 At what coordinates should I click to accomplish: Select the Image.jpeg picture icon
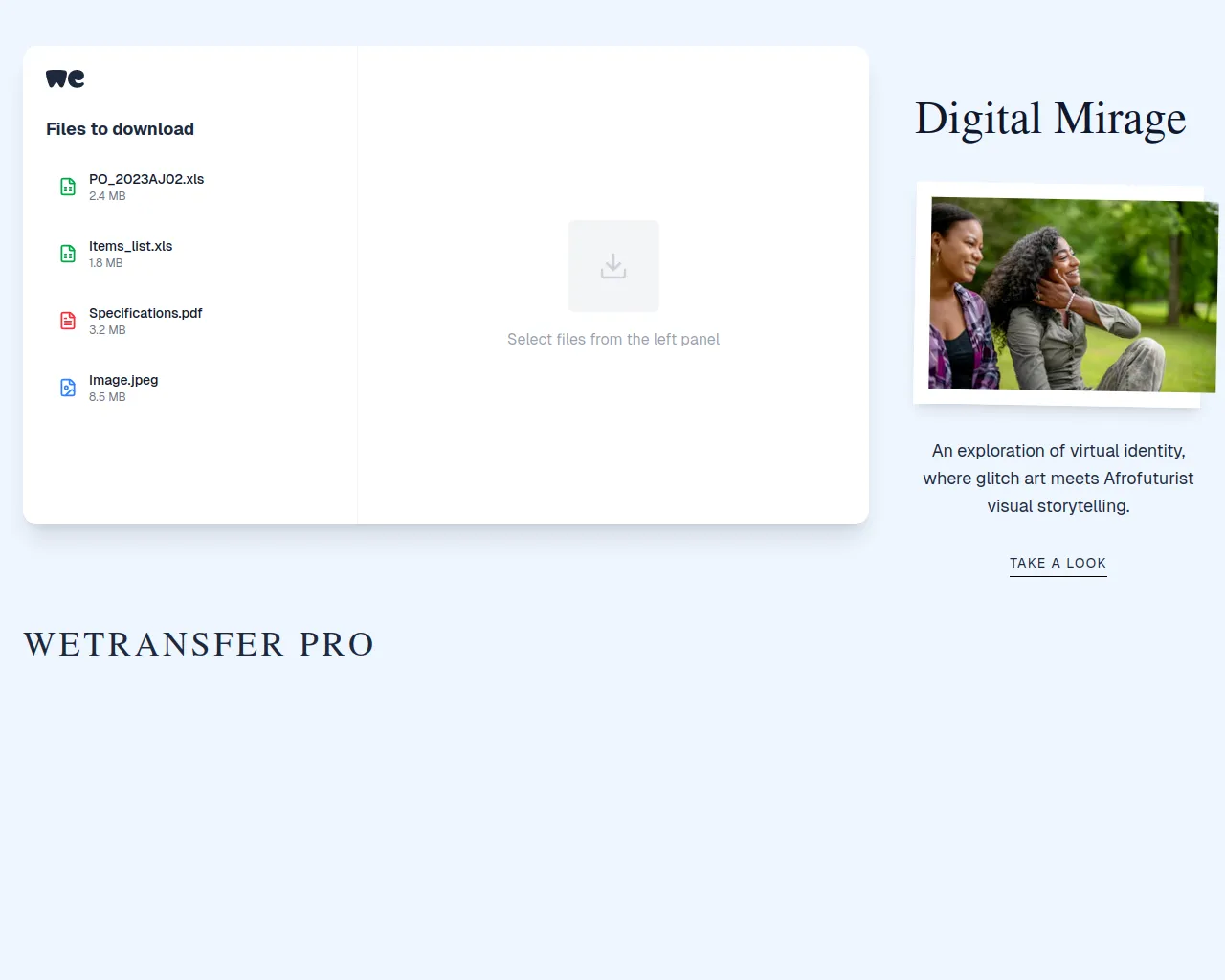point(68,388)
